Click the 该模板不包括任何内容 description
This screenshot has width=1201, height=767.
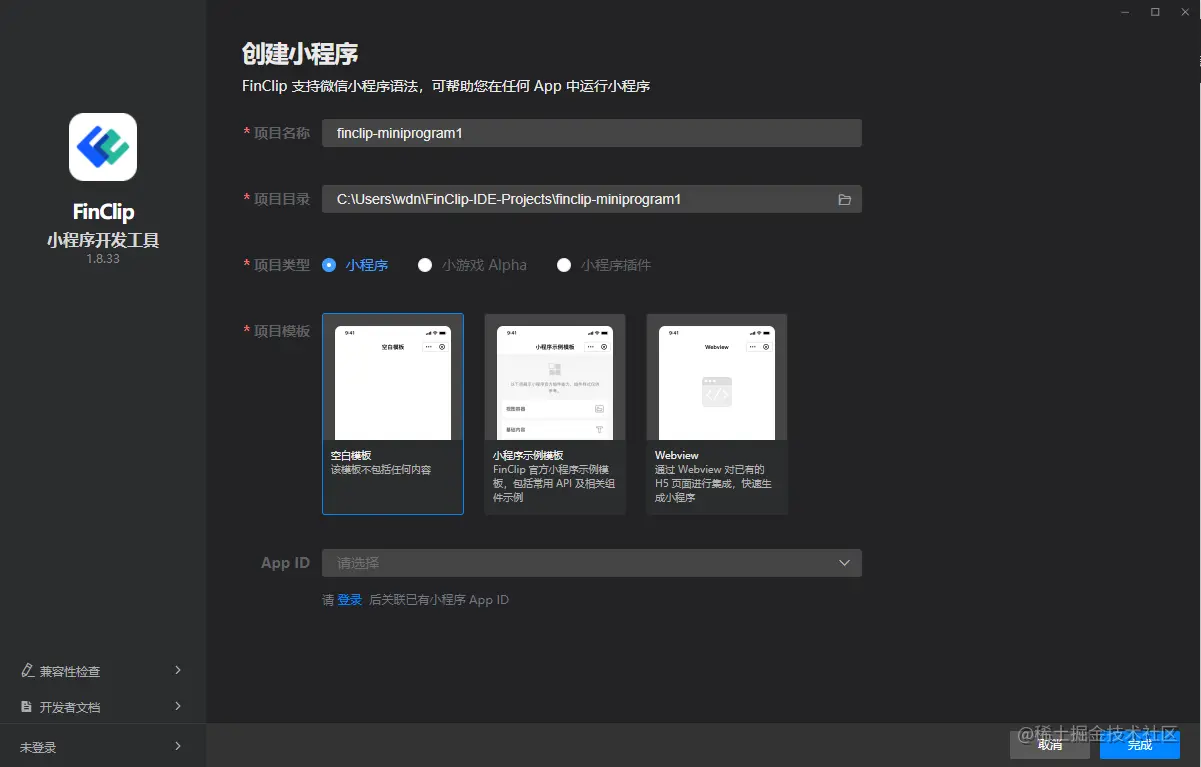(x=381, y=469)
